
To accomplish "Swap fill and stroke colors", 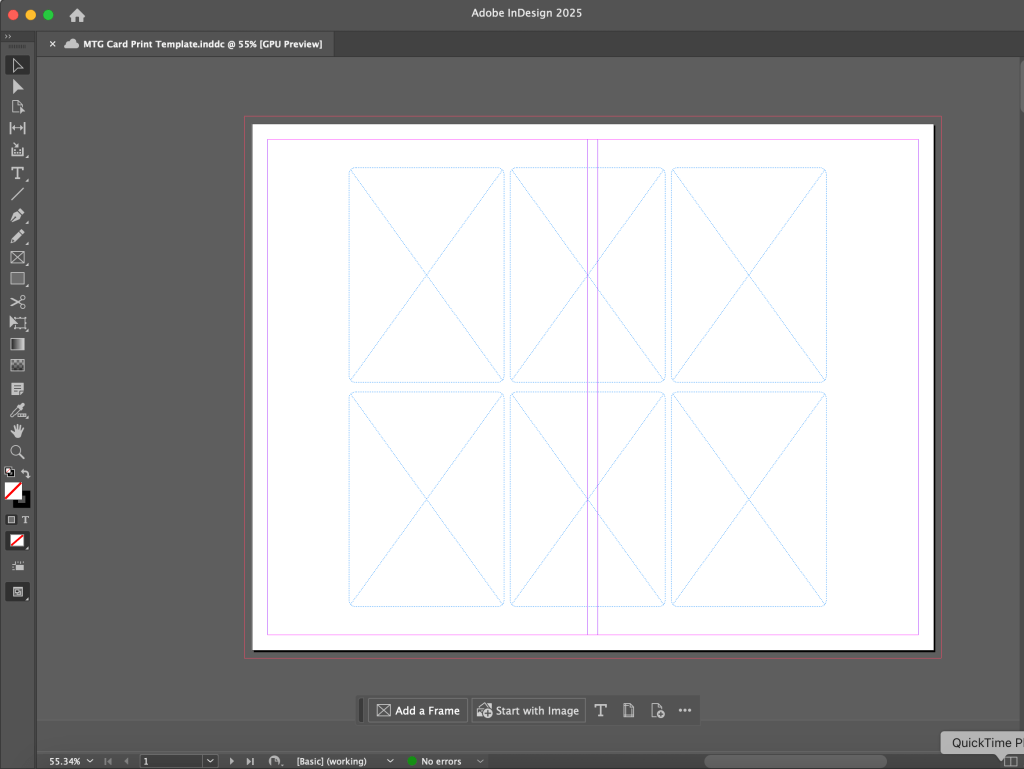I will coord(26,473).
